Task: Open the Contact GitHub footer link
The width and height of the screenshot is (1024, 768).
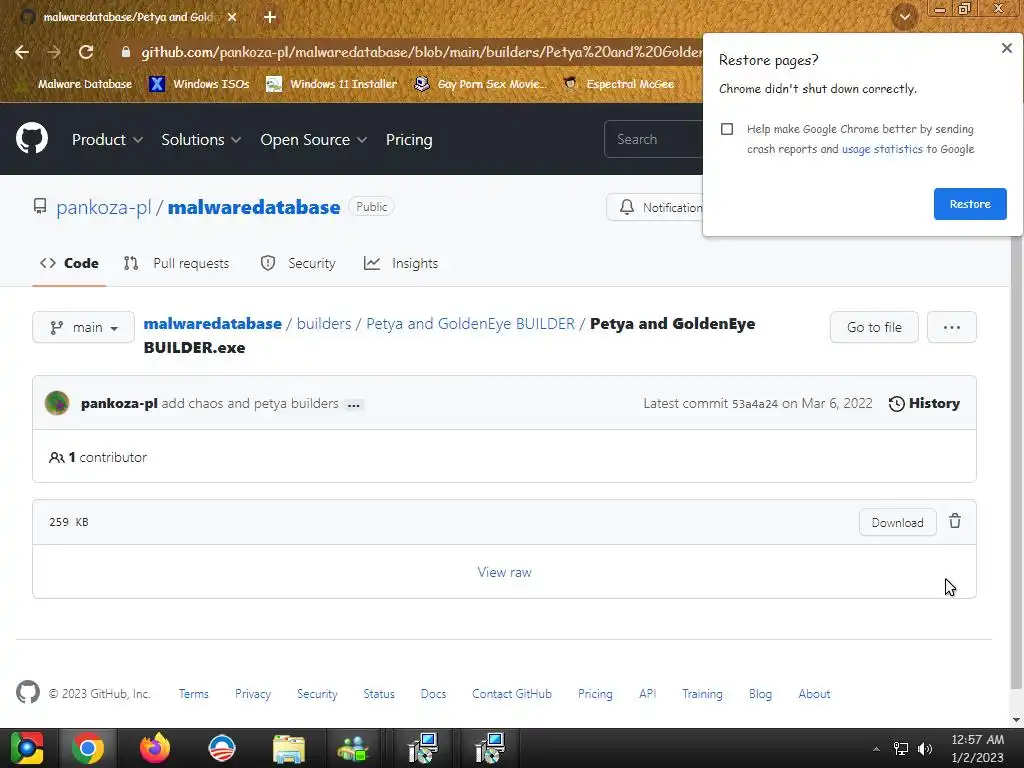Action: [x=512, y=694]
